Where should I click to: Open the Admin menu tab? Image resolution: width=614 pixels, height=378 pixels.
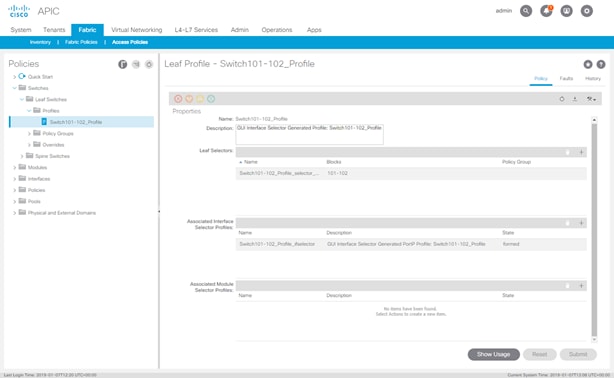[240, 30]
